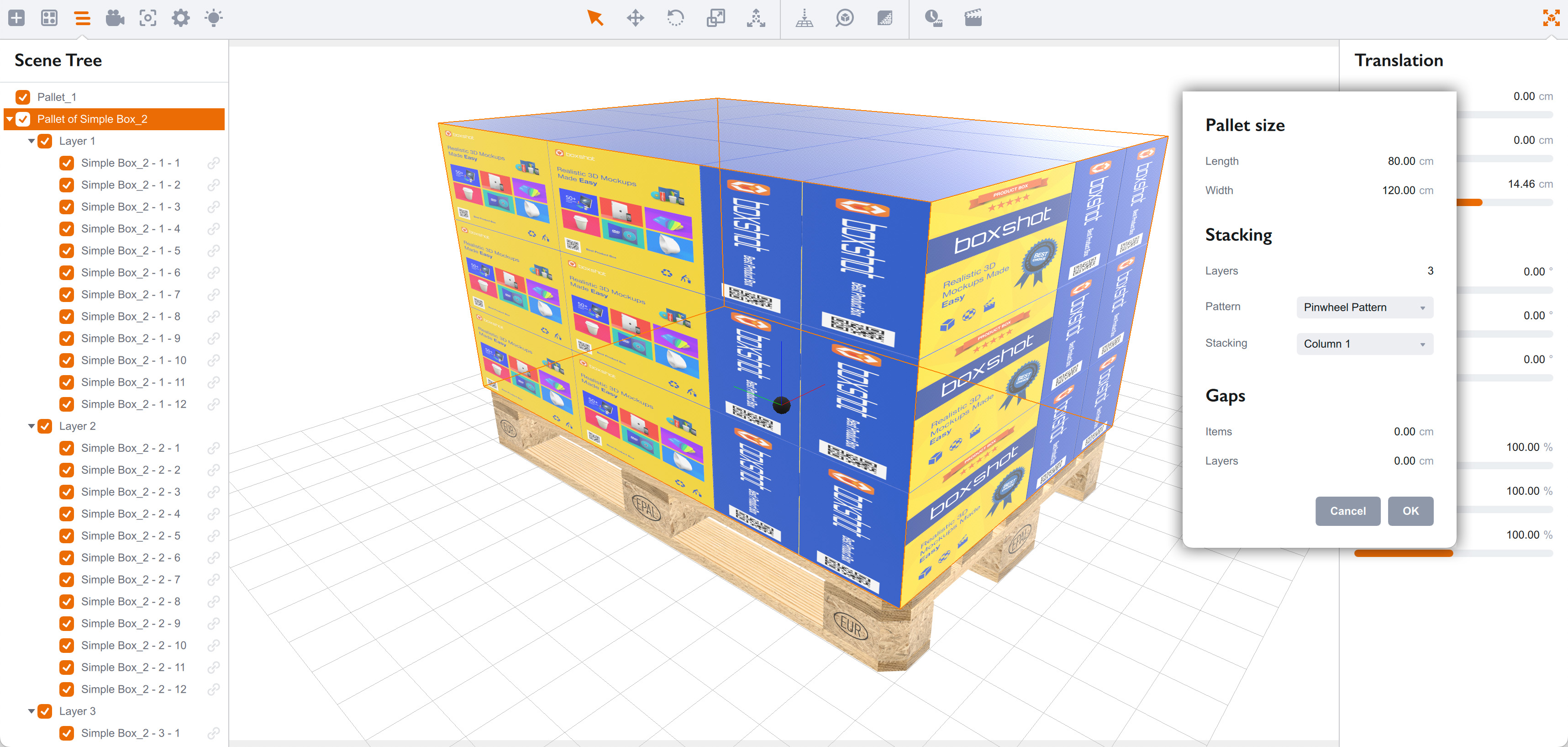Uncheck Layer 2 in the Scene Tree
Image resolution: width=1568 pixels, height=747 pixels.
45,426
